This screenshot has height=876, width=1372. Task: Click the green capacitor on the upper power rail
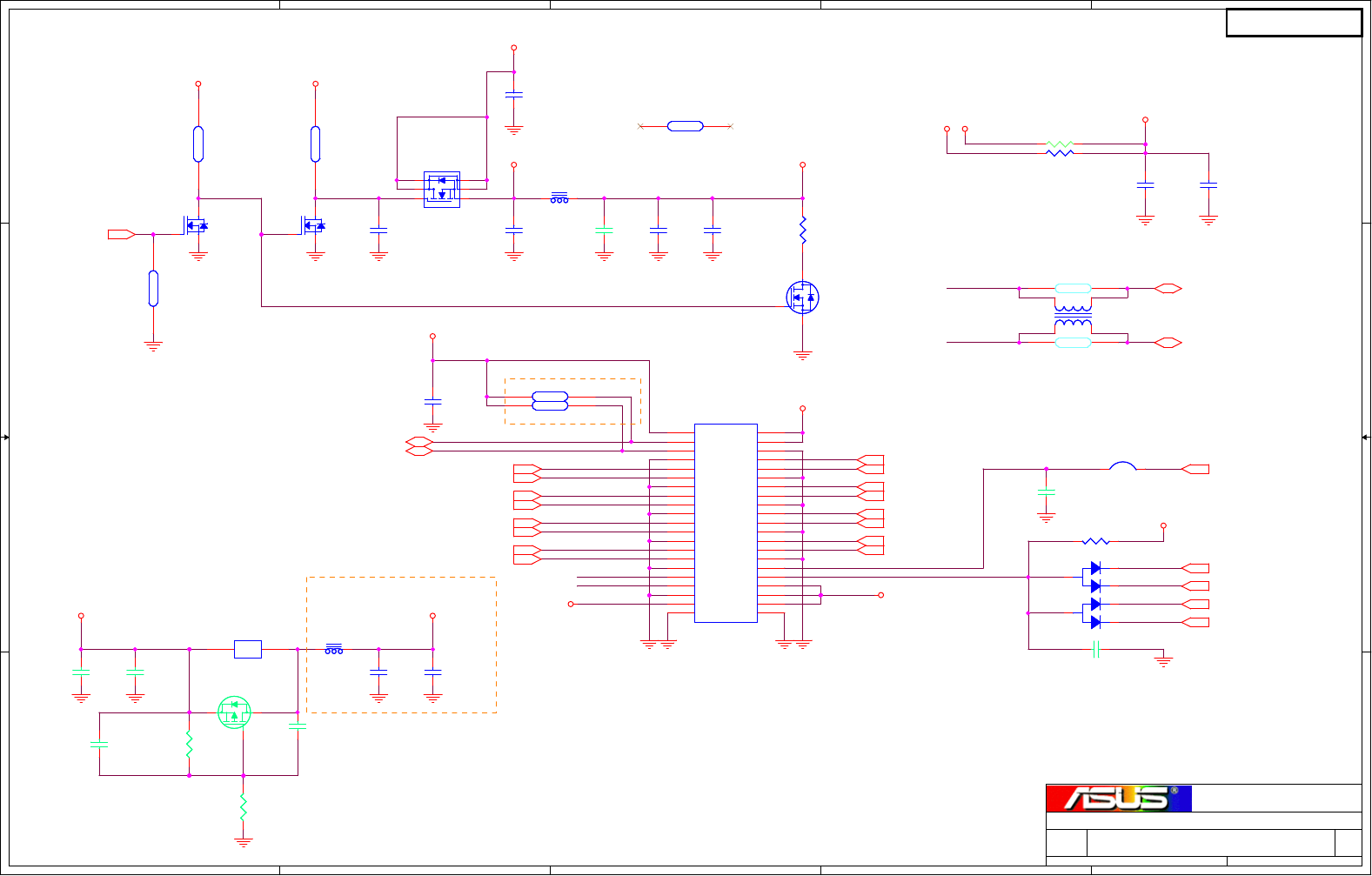604,230
